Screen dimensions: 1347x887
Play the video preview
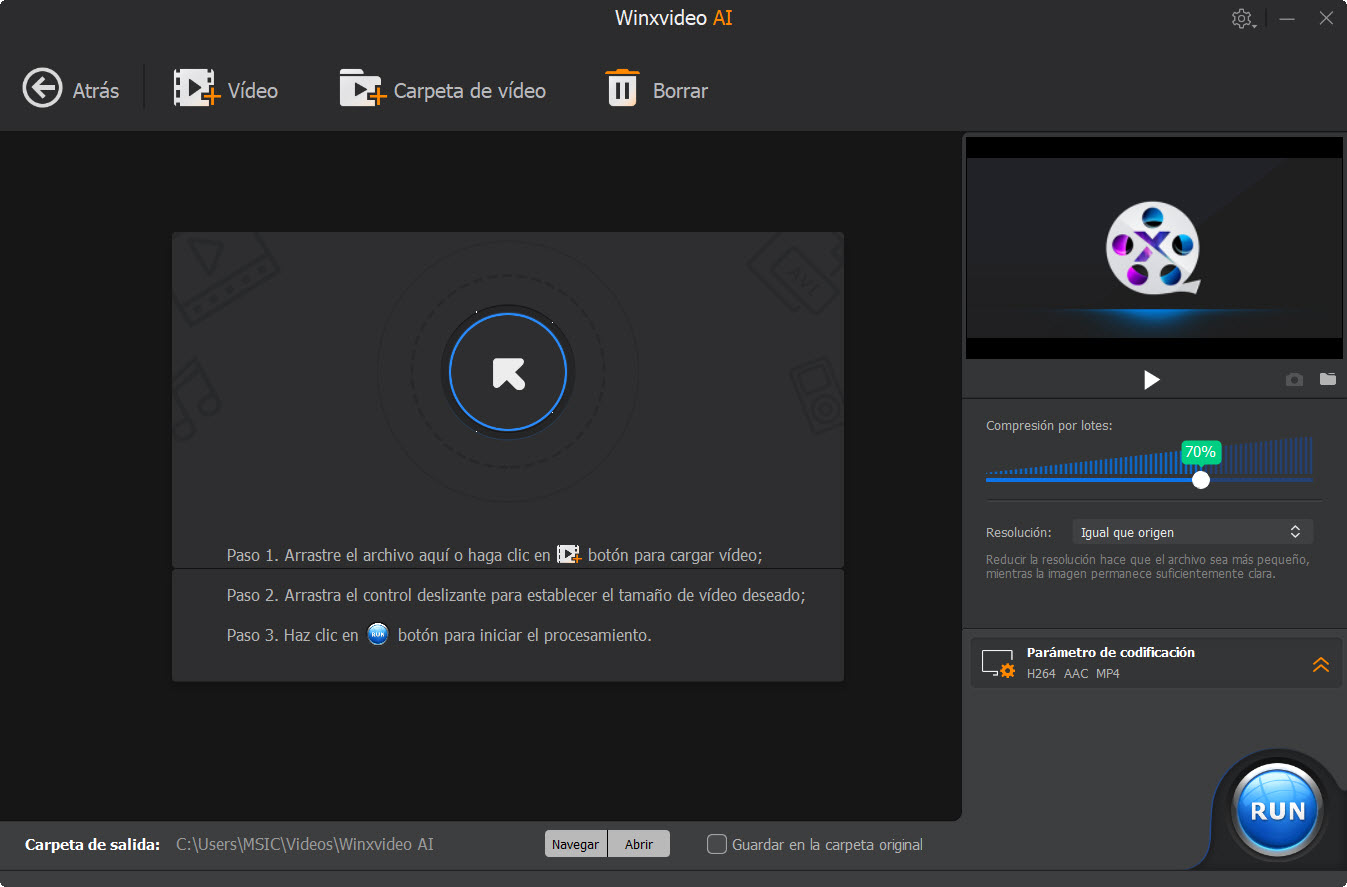pyautogui.click(x=1151, y=379)
